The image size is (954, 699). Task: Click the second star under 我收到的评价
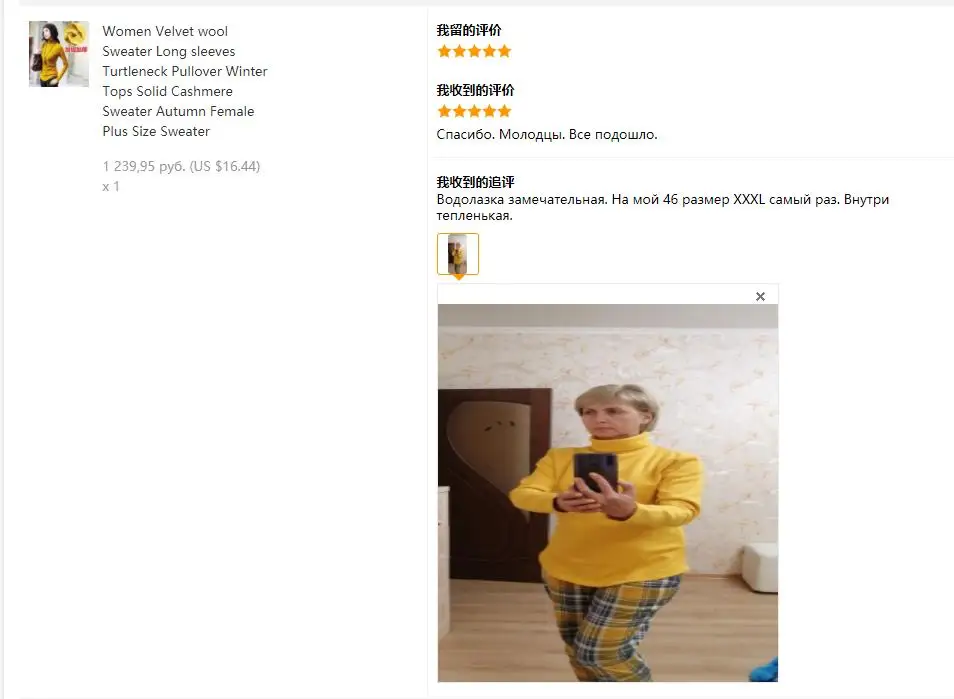coord(459,111)
